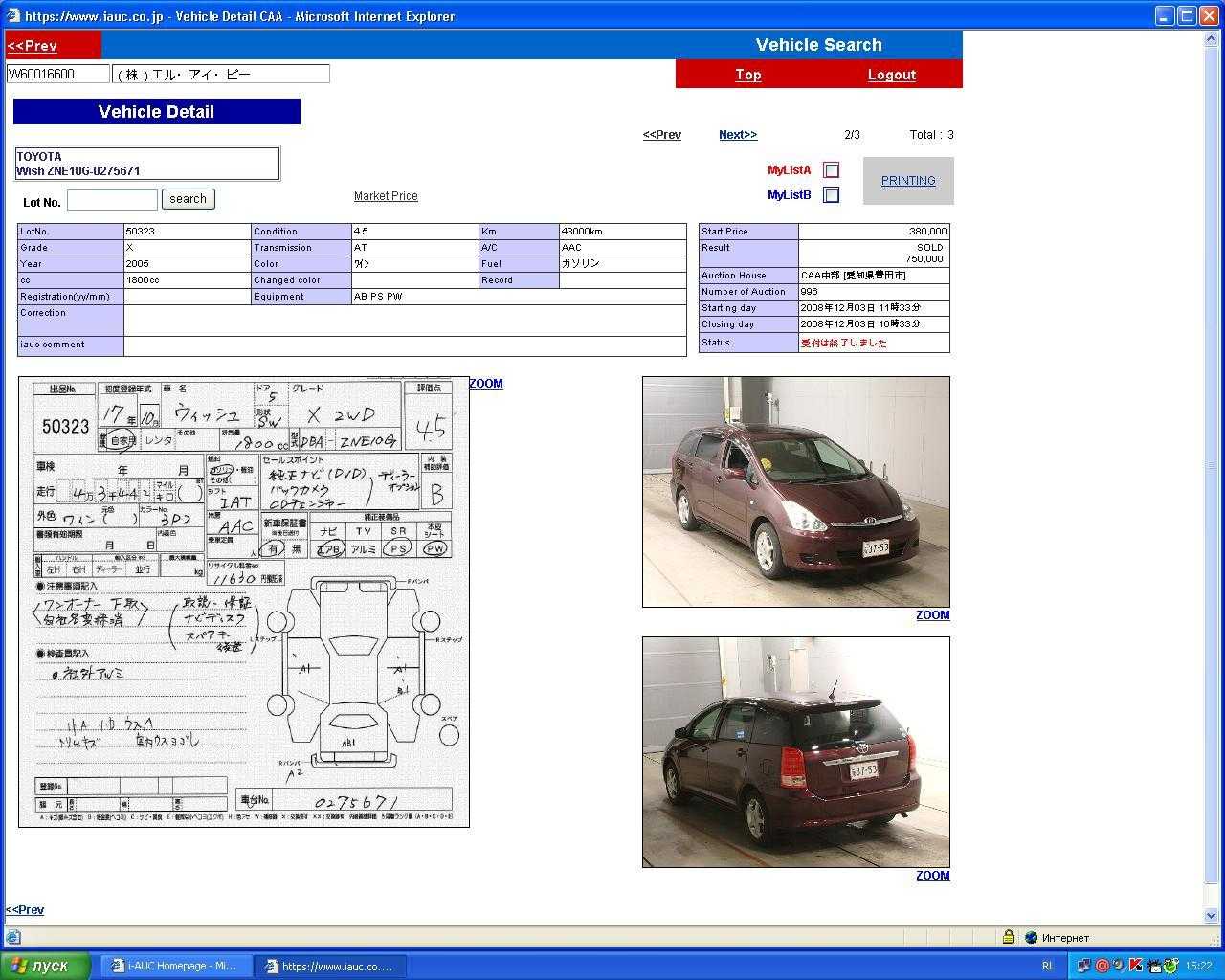
Task: Click the Kaspersky K tray icon
Action: (1135, 966)
